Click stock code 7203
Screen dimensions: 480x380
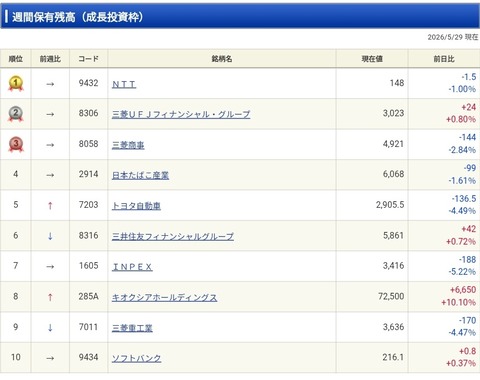(x=88, y=205)
